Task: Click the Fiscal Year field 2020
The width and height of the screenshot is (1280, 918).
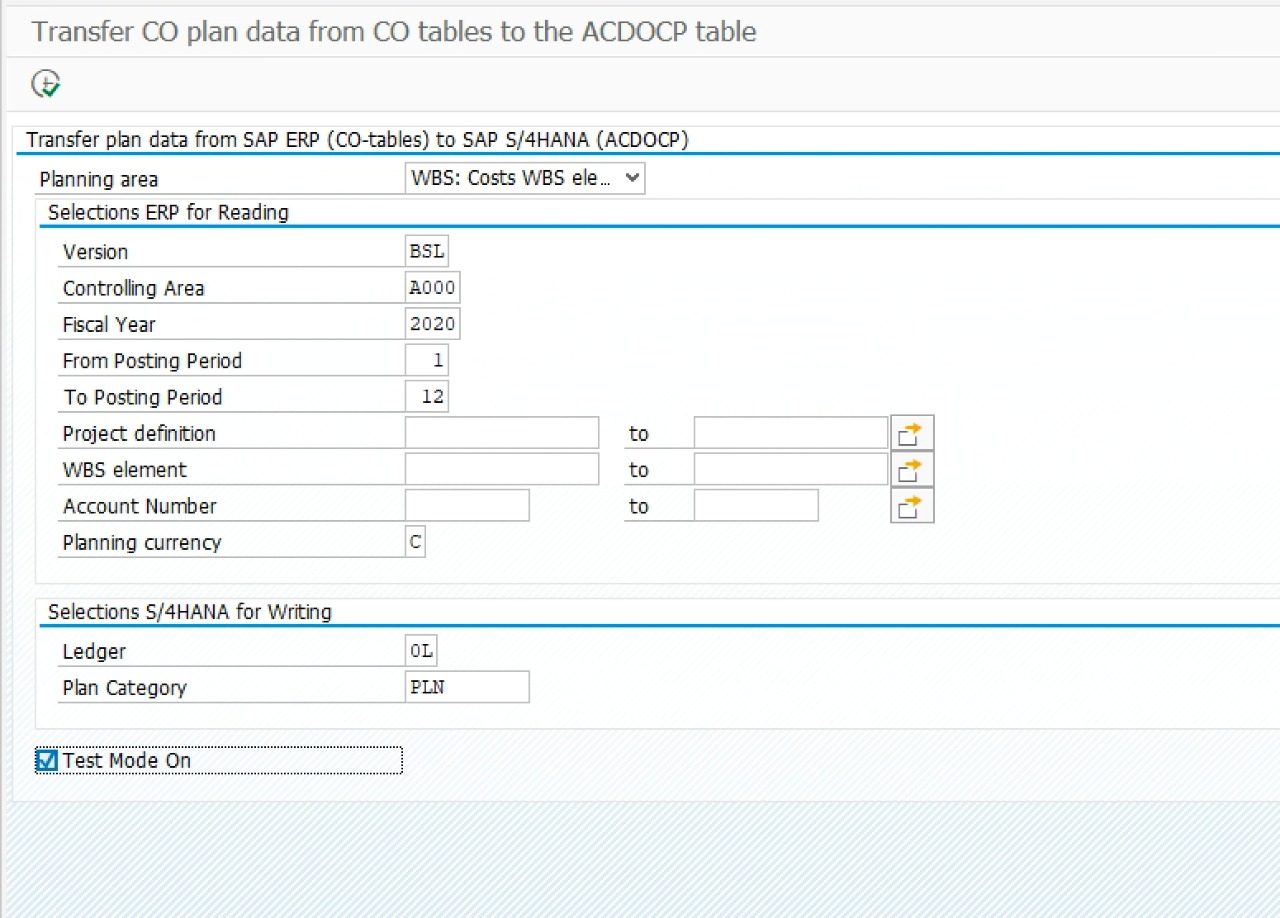Action: click(x=433, y=324)
